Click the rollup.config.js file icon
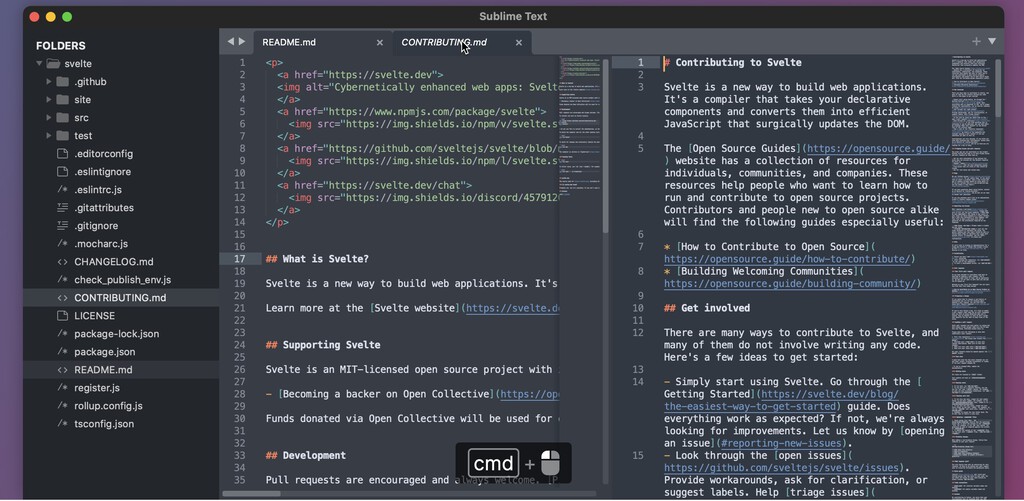Viewport: 1024px width, 501px height. pyautogui.click(x=63, y=406)
